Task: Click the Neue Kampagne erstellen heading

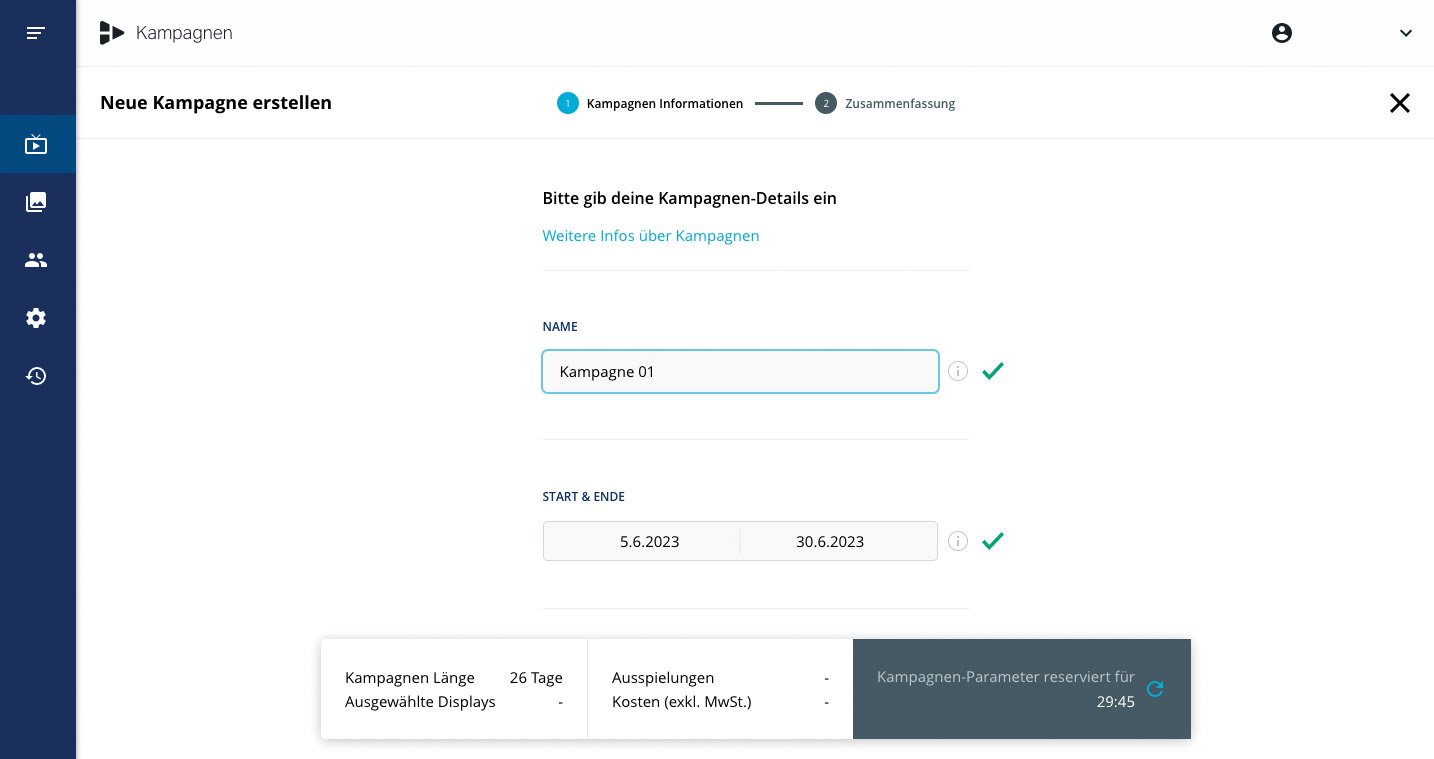Action: pos(216,103)
